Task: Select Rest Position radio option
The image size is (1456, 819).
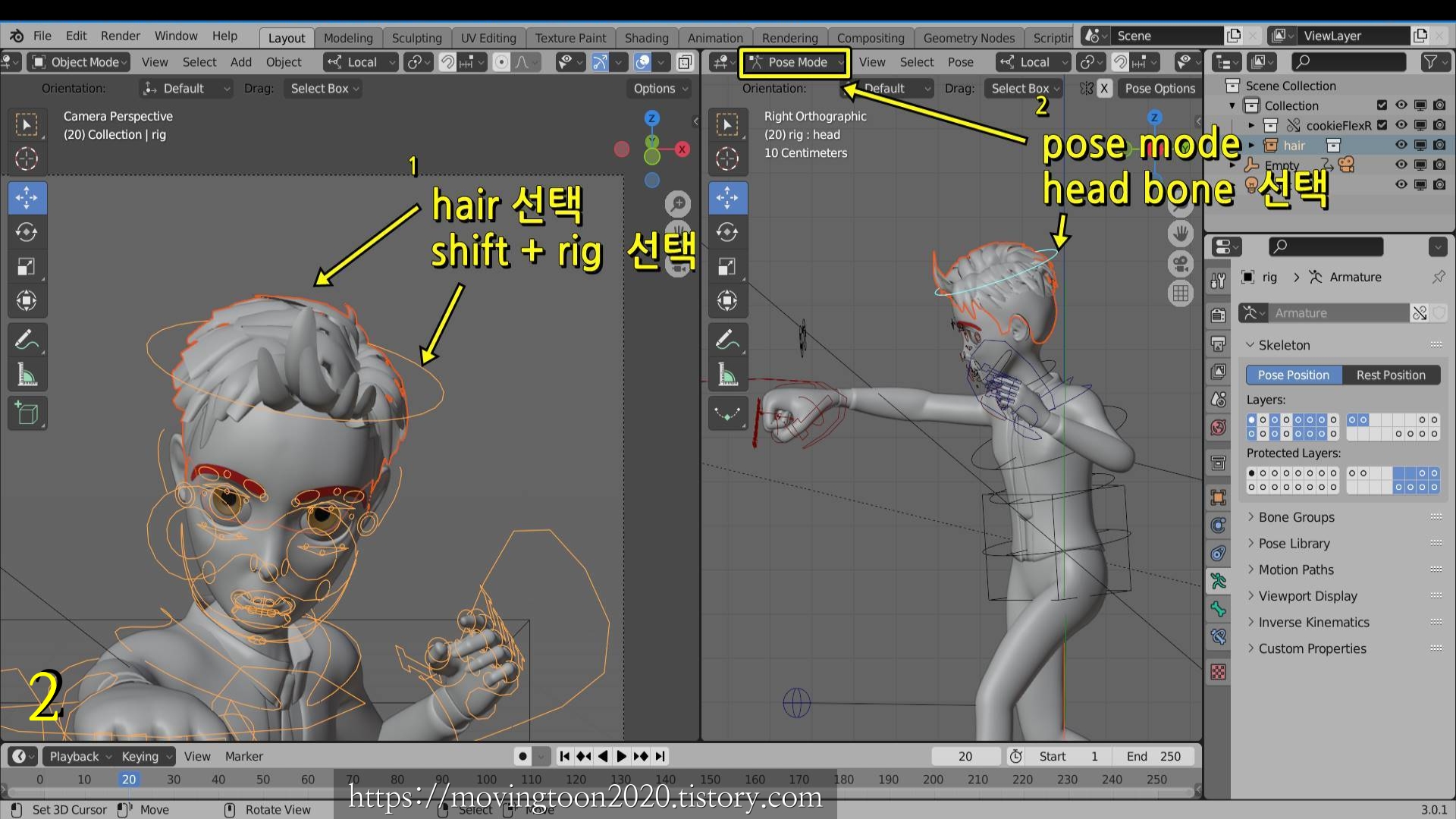Action: pyautogui.click(x=1391, y=375)
